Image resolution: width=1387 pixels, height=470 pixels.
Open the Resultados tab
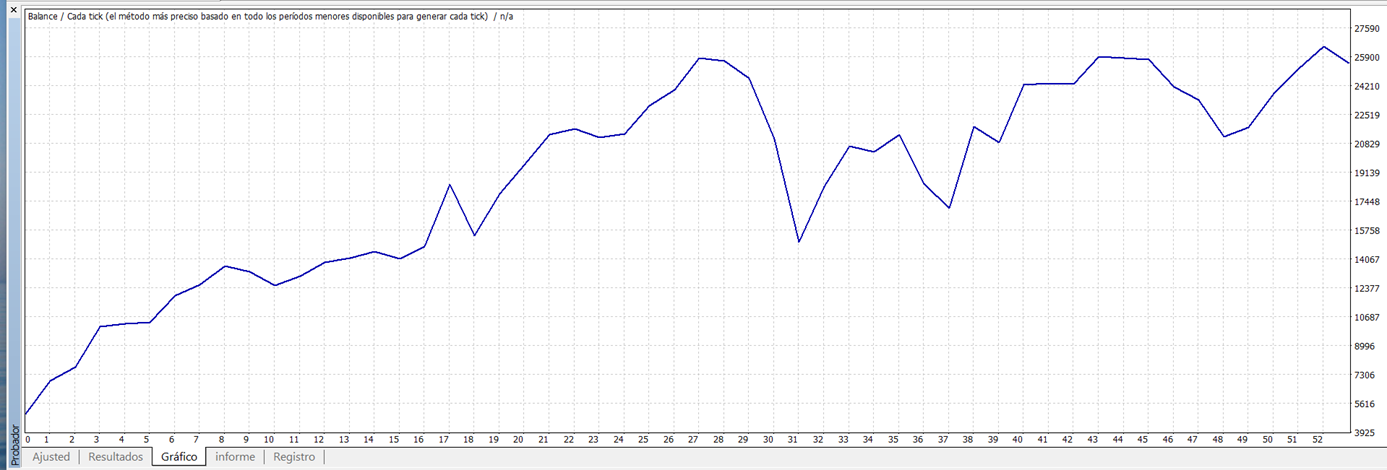click(x=116, y=457)
